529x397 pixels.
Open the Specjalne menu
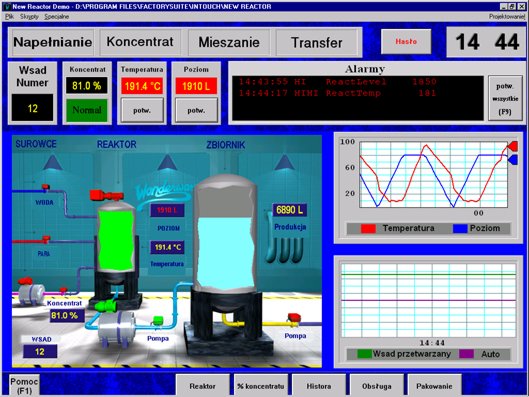pos(56,17)
